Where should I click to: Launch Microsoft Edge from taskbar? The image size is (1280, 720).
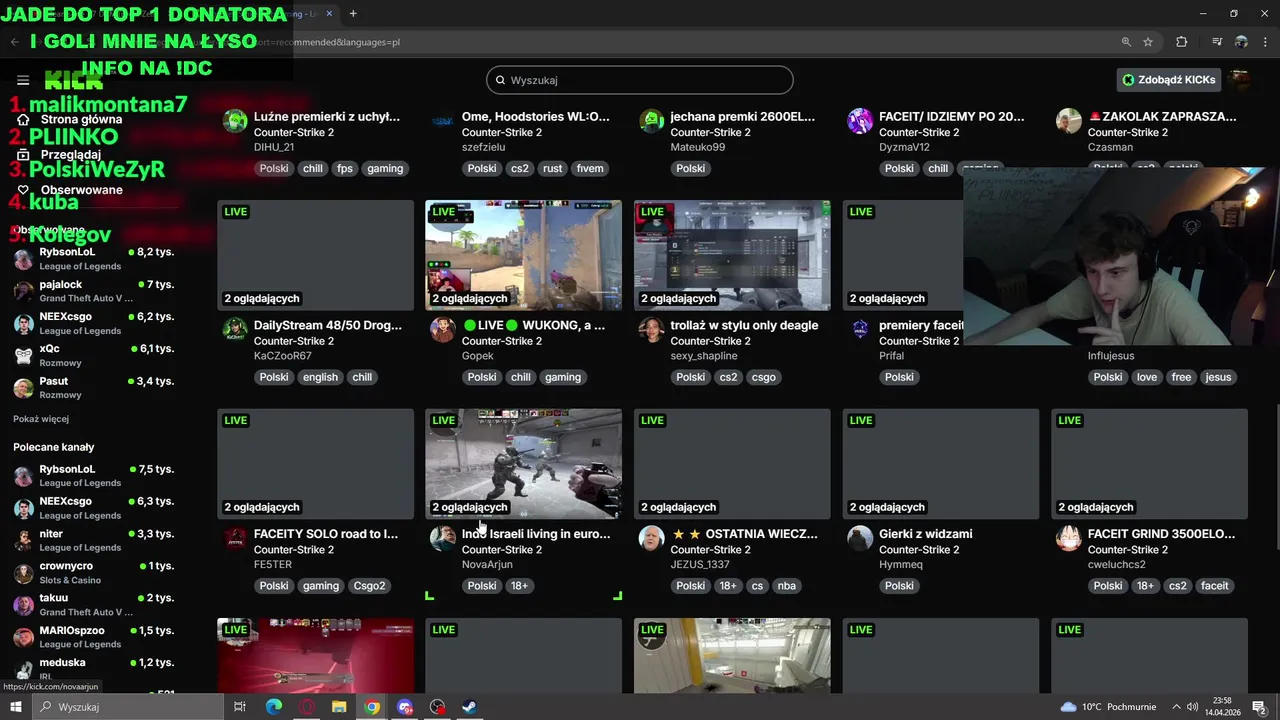click(274, 707)
